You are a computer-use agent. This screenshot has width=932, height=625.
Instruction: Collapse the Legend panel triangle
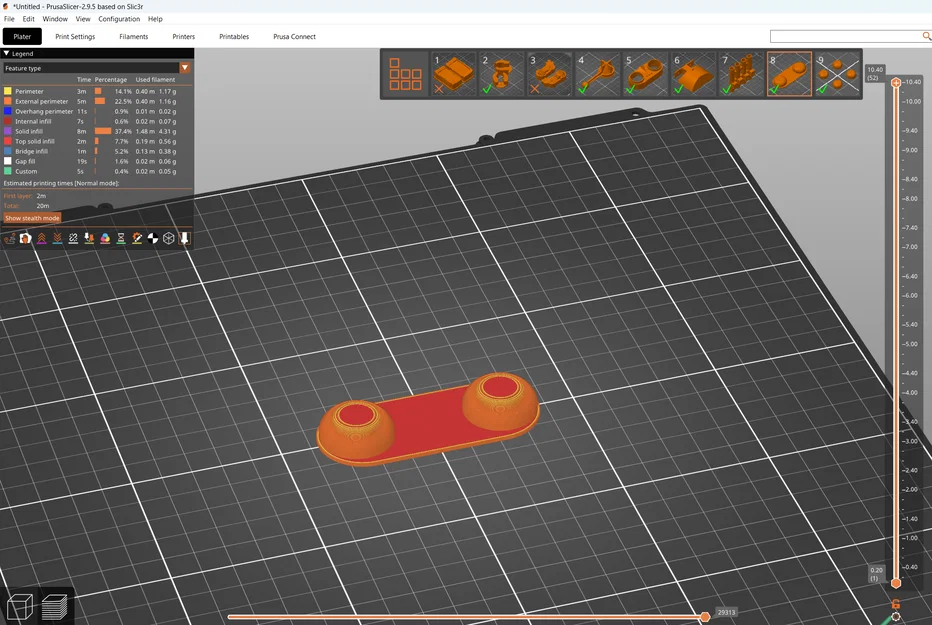[7, 53]
